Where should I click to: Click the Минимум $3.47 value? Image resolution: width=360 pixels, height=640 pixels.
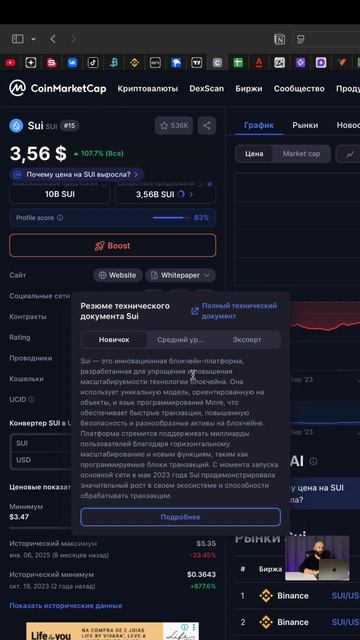(x=19, y=517)
